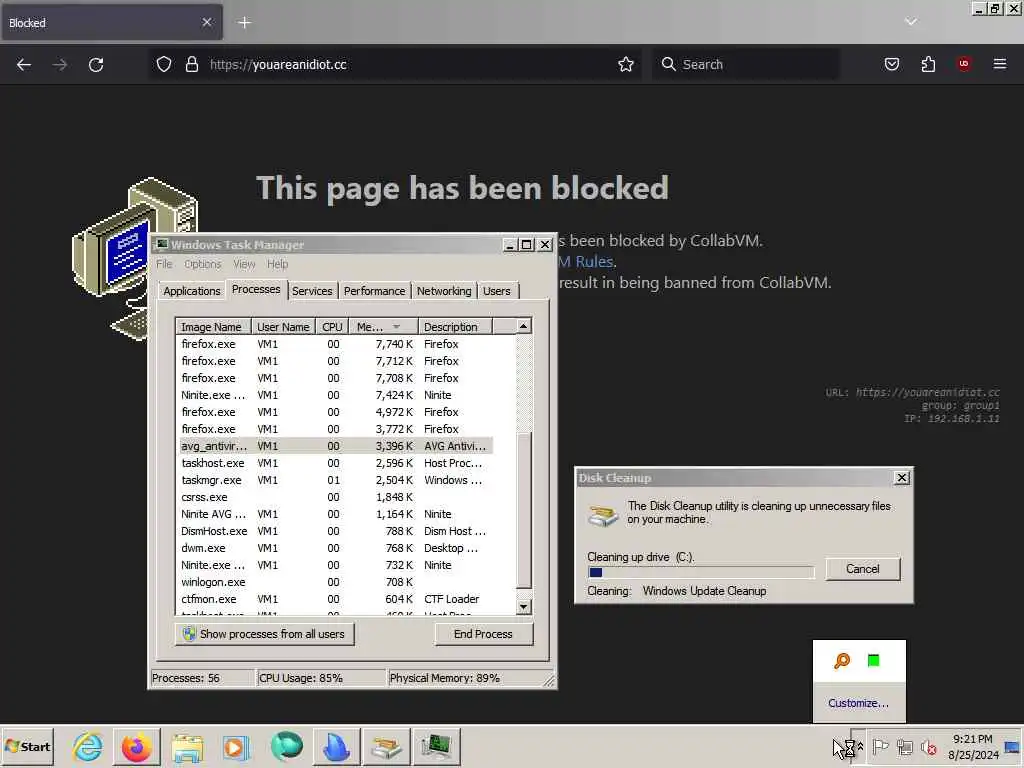
Task: Cancel the Disk Cleanup operation
Action: pos(863,569)
